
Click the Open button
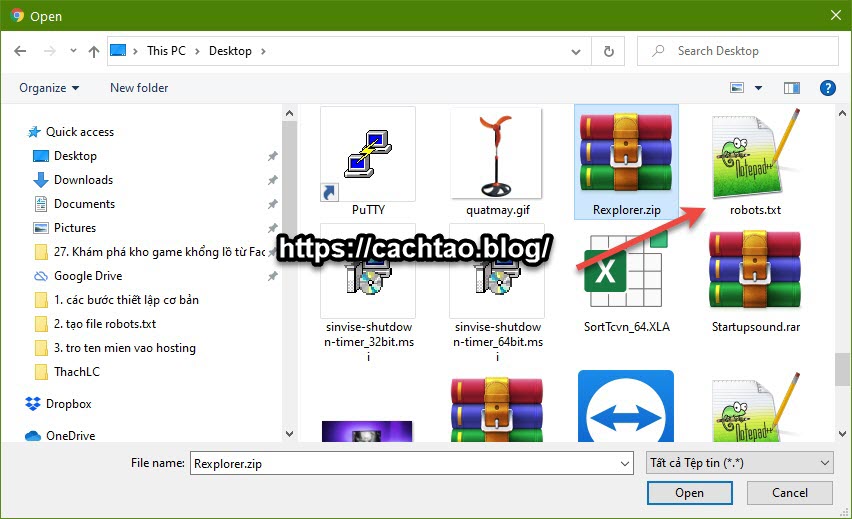point(690,493)
